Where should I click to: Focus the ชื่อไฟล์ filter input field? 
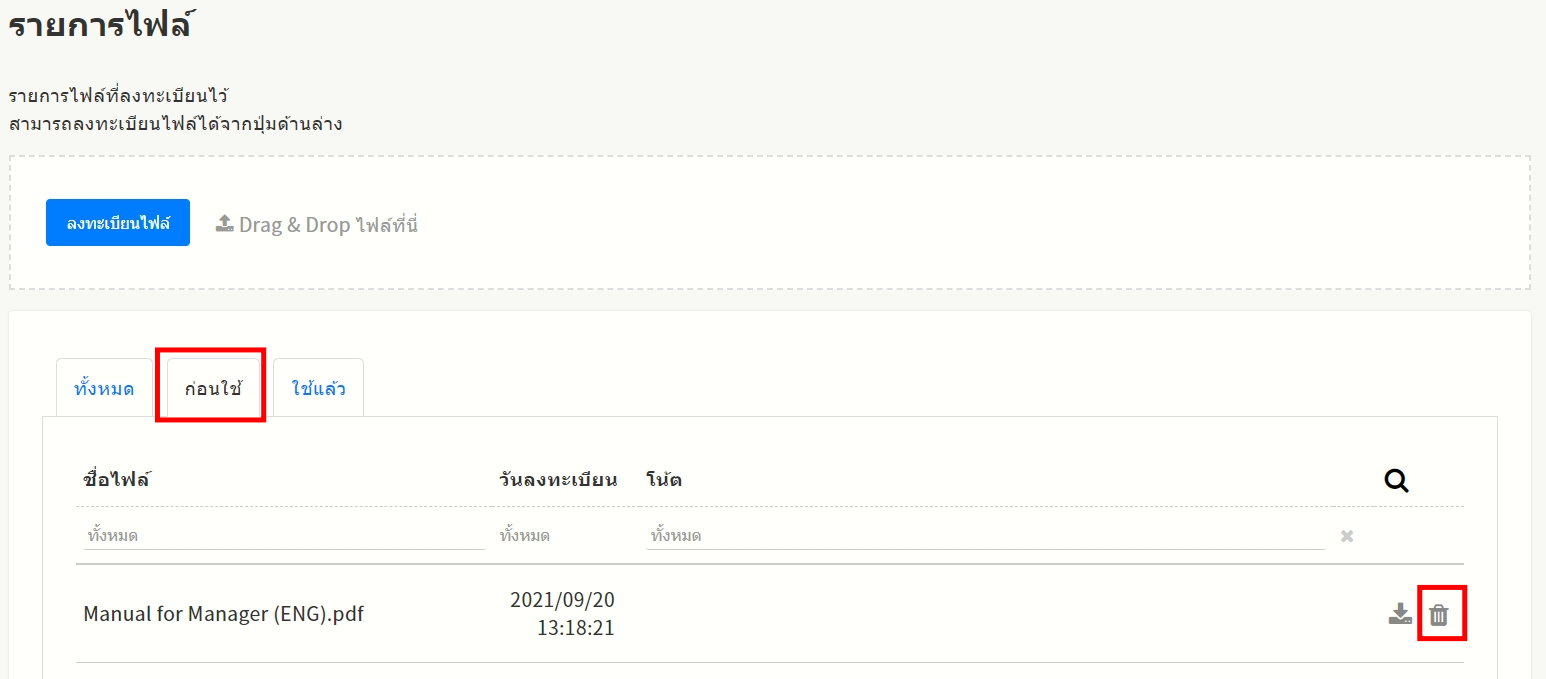[x=284, y=536]
